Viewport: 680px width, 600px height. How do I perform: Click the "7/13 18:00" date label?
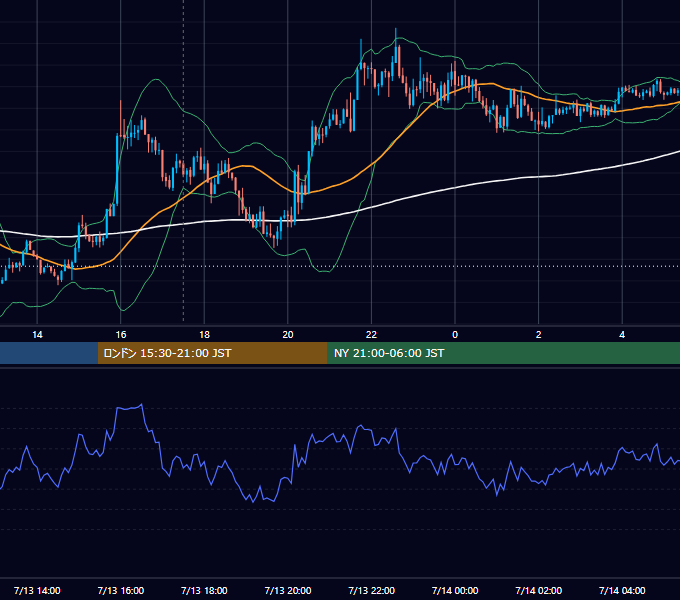tap(204, 590)
